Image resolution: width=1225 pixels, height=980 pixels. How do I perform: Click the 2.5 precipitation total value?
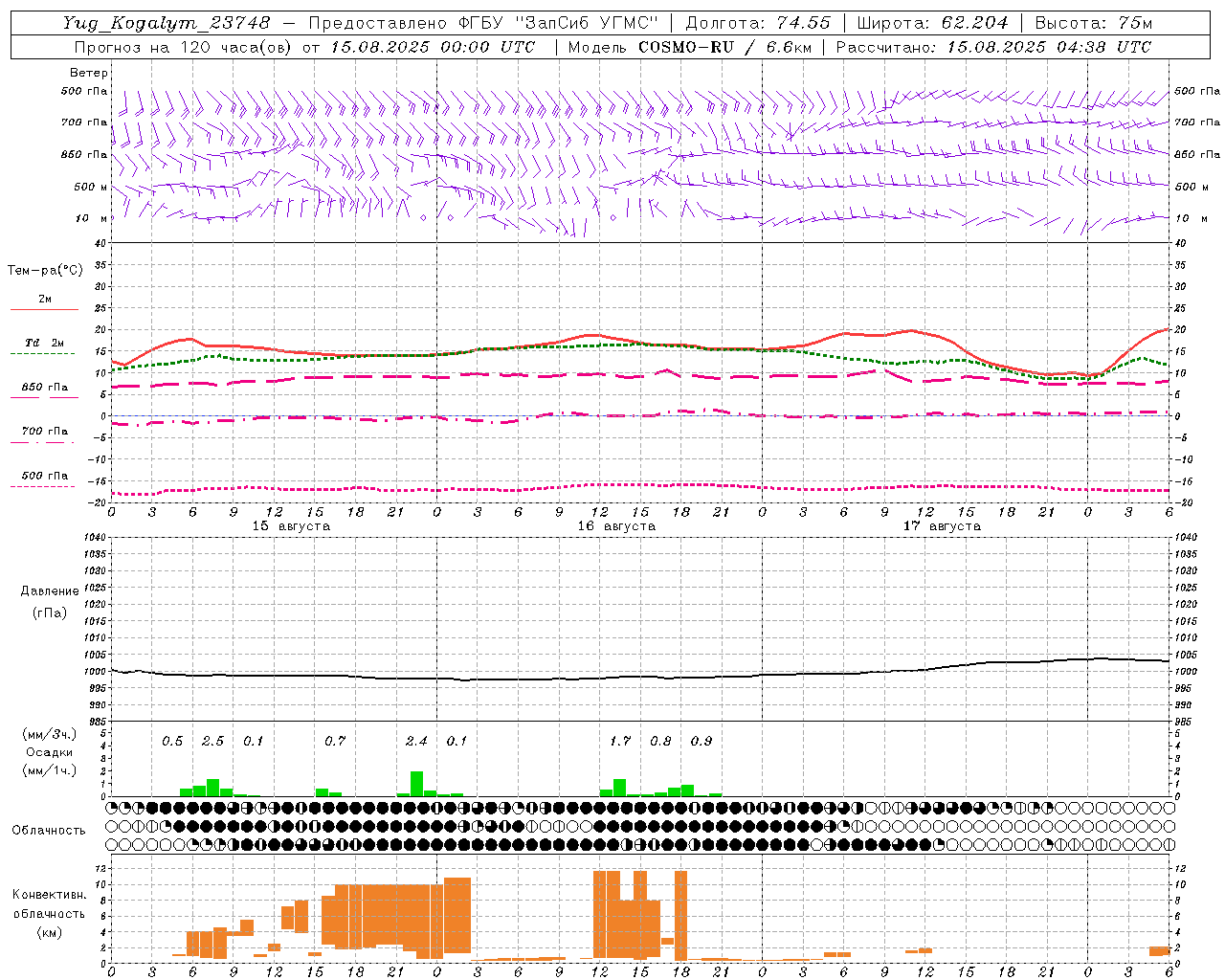coord(212,742)
